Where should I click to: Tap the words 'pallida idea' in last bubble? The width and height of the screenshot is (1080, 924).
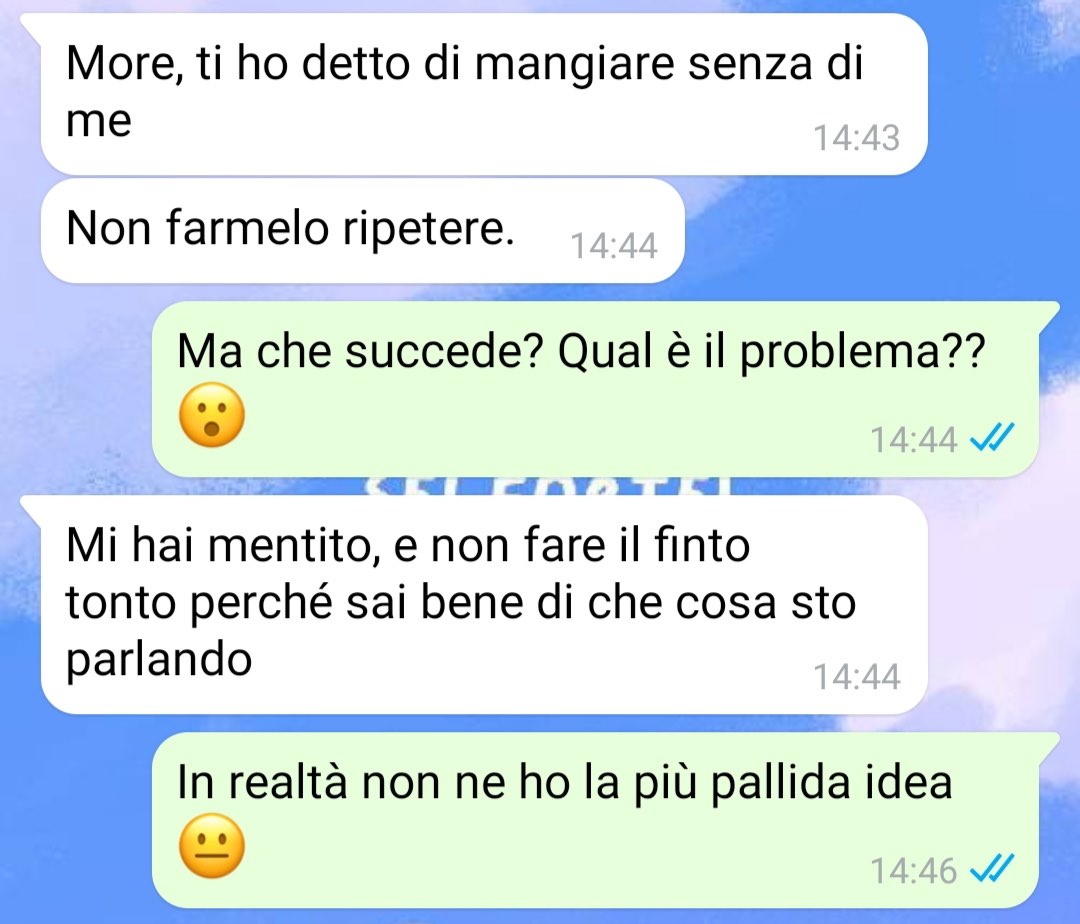tap(830, 784)
